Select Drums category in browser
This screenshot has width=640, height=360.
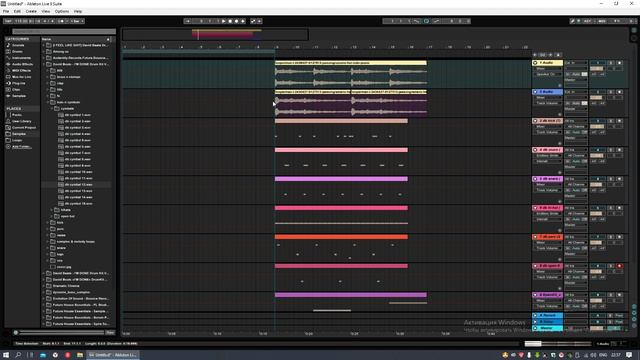[x=18, y=51]
